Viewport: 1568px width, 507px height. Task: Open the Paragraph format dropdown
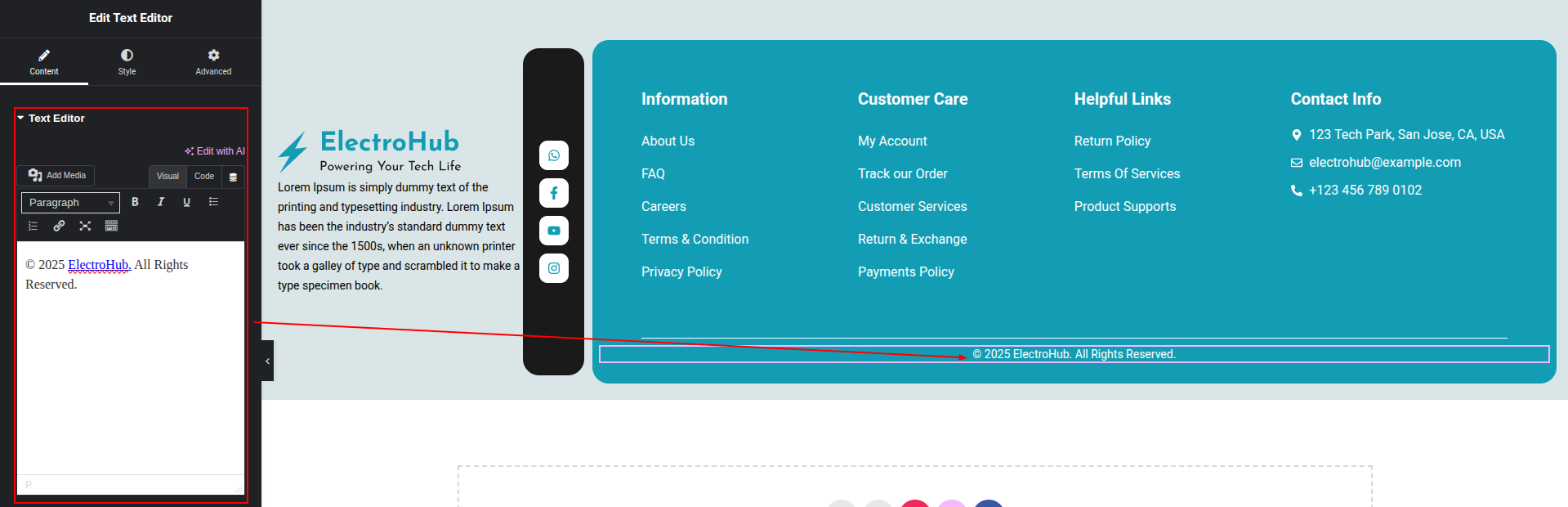click(x=70, y=203)
